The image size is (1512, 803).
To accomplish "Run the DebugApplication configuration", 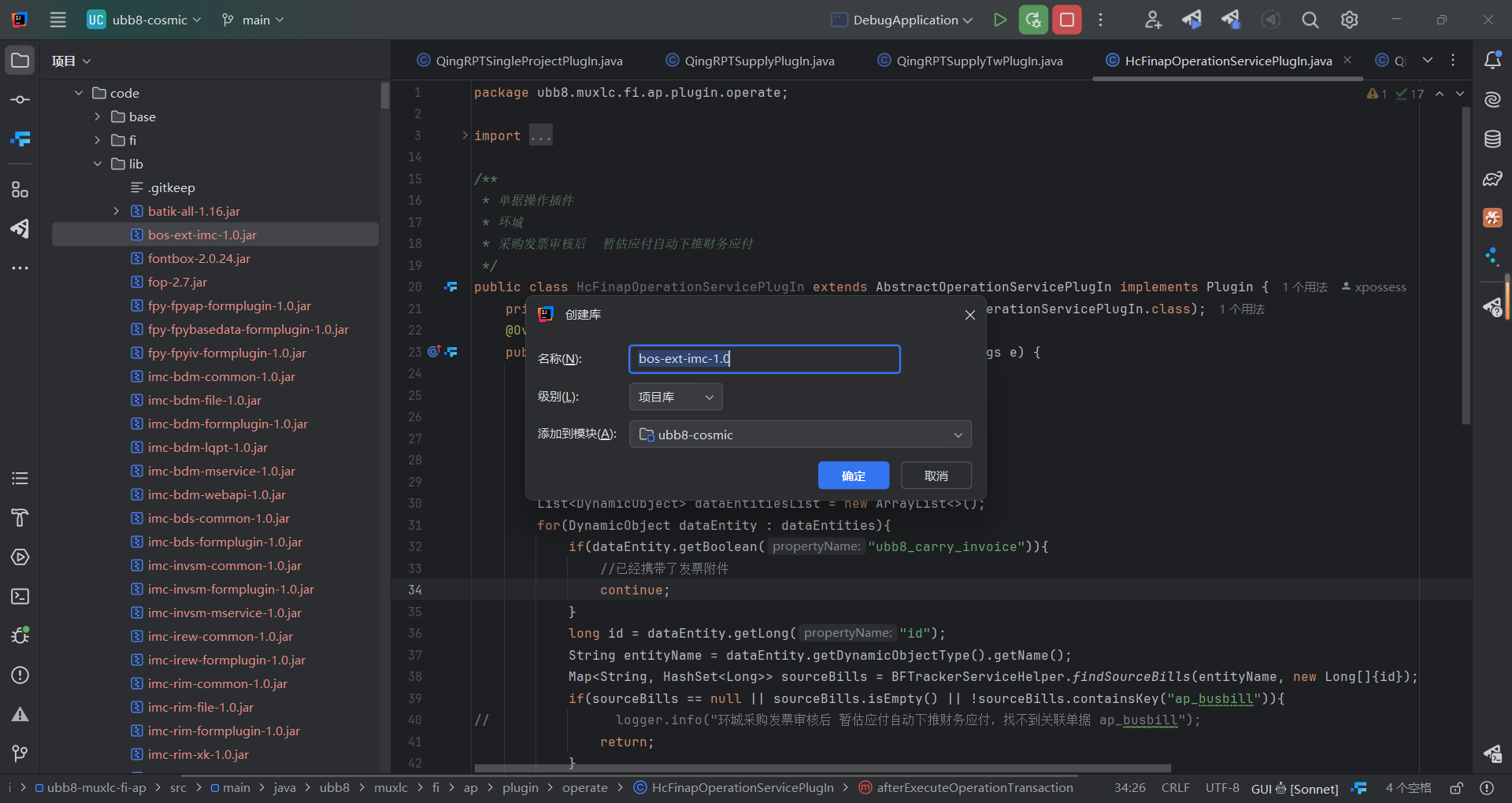I will tap(999, 20).
